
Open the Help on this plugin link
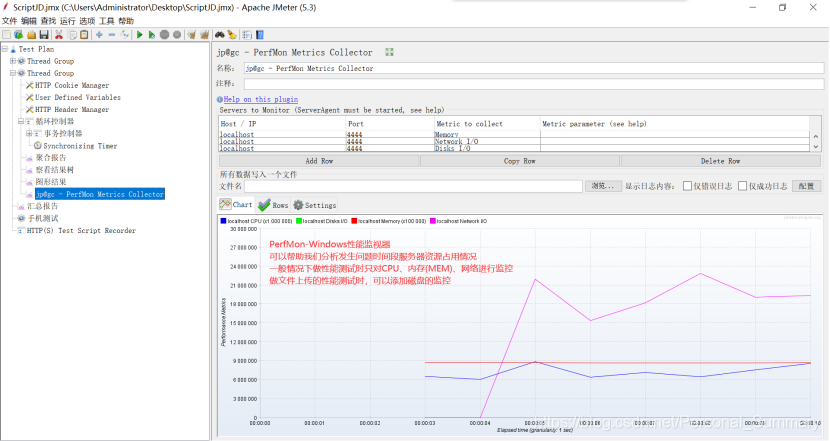(260, 100)
